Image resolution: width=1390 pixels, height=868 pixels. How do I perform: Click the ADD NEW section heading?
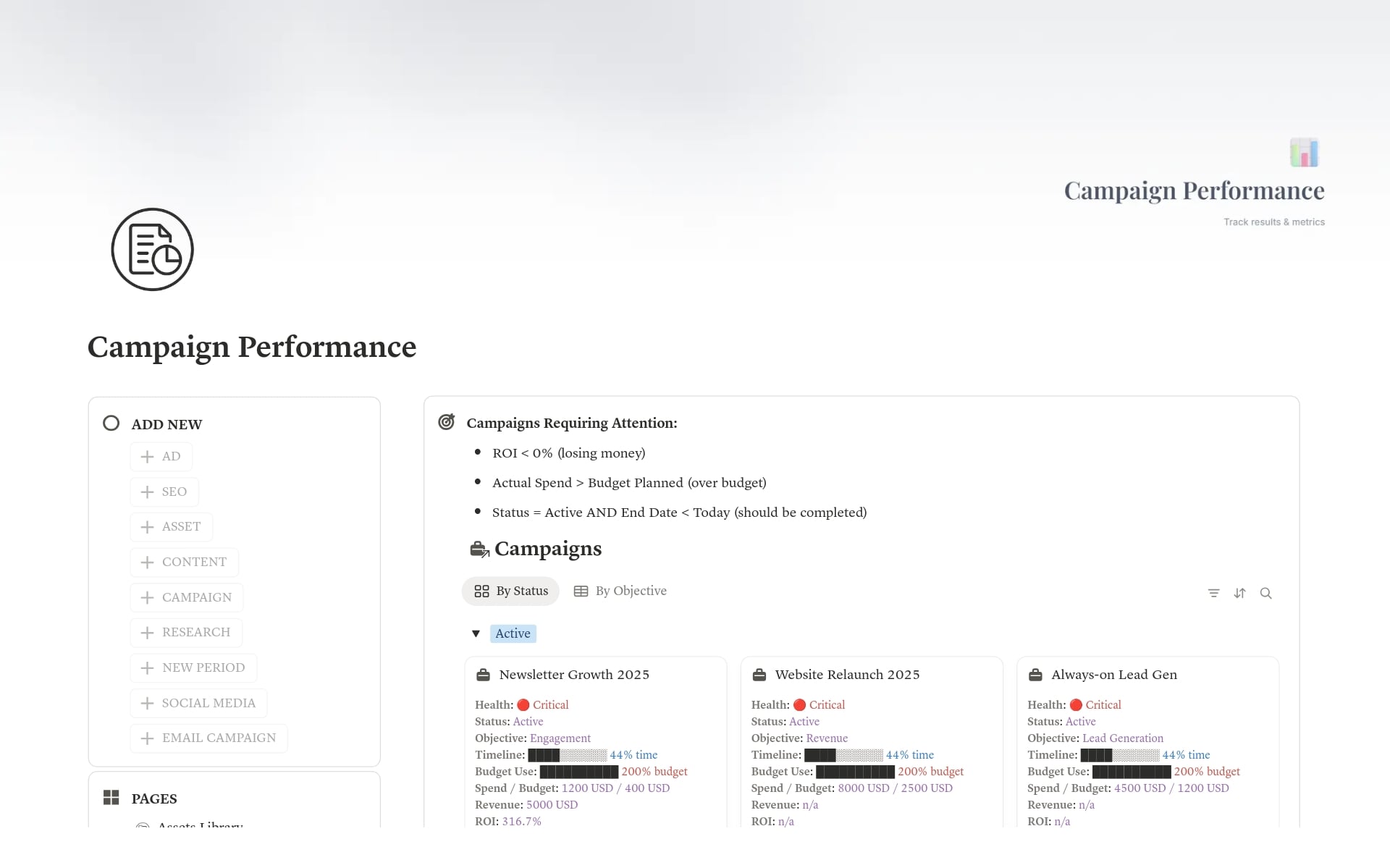(x=167, y=424)
